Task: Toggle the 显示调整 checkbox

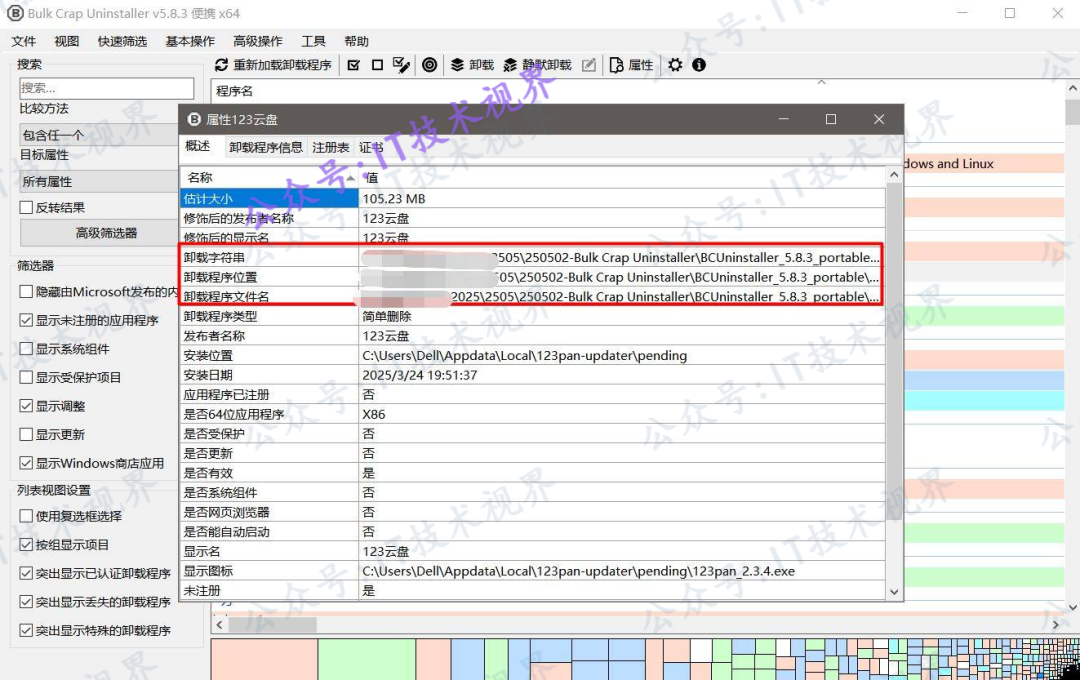Action: pos(26,406)
